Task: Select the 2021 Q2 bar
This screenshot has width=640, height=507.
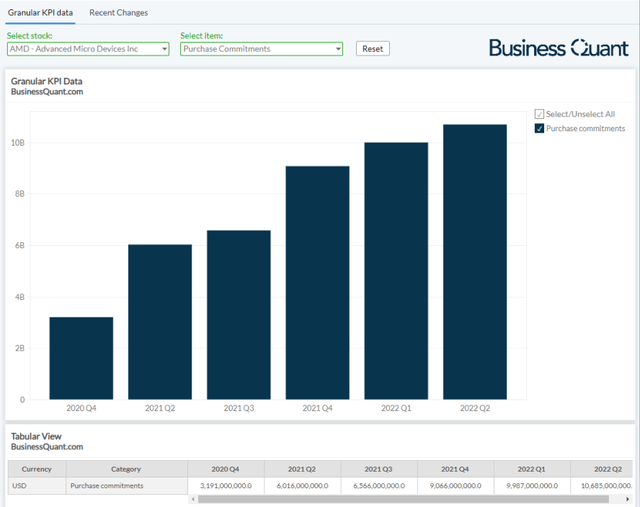Action: (160, 322)
